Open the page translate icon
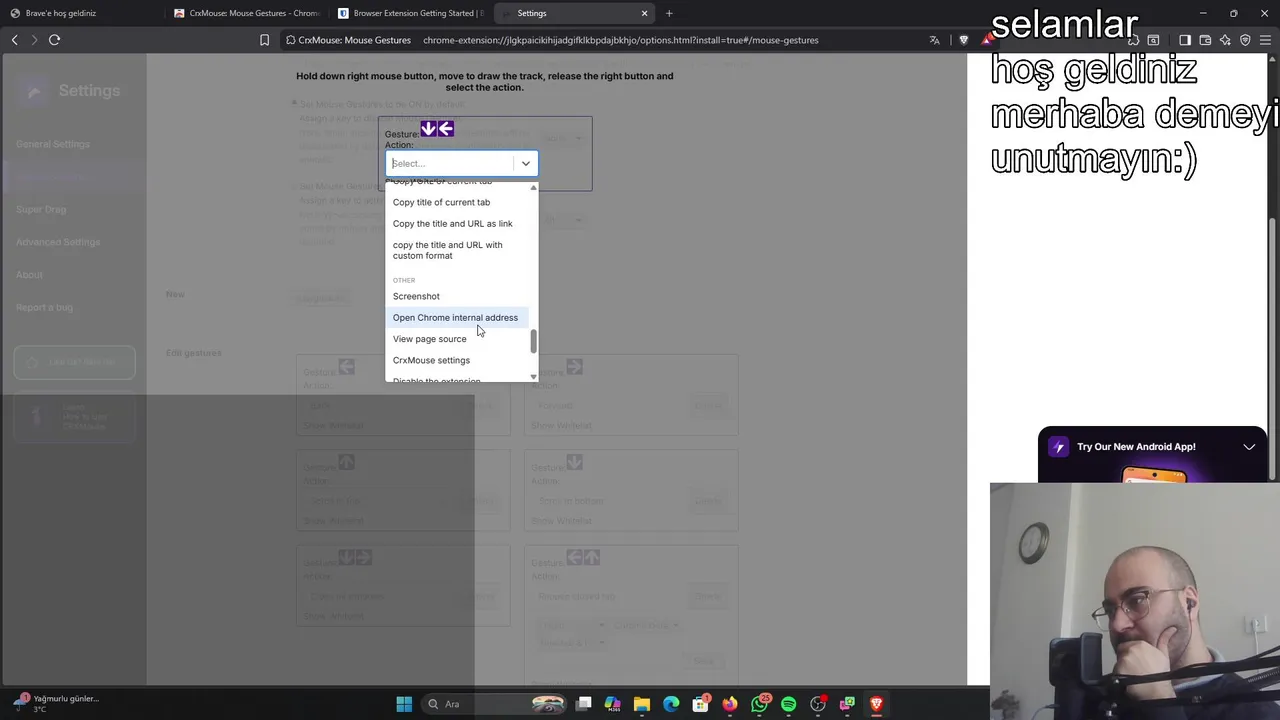The width and height of the screenshot is (1280, 720). pyautogui.click(x=935, y=40)
